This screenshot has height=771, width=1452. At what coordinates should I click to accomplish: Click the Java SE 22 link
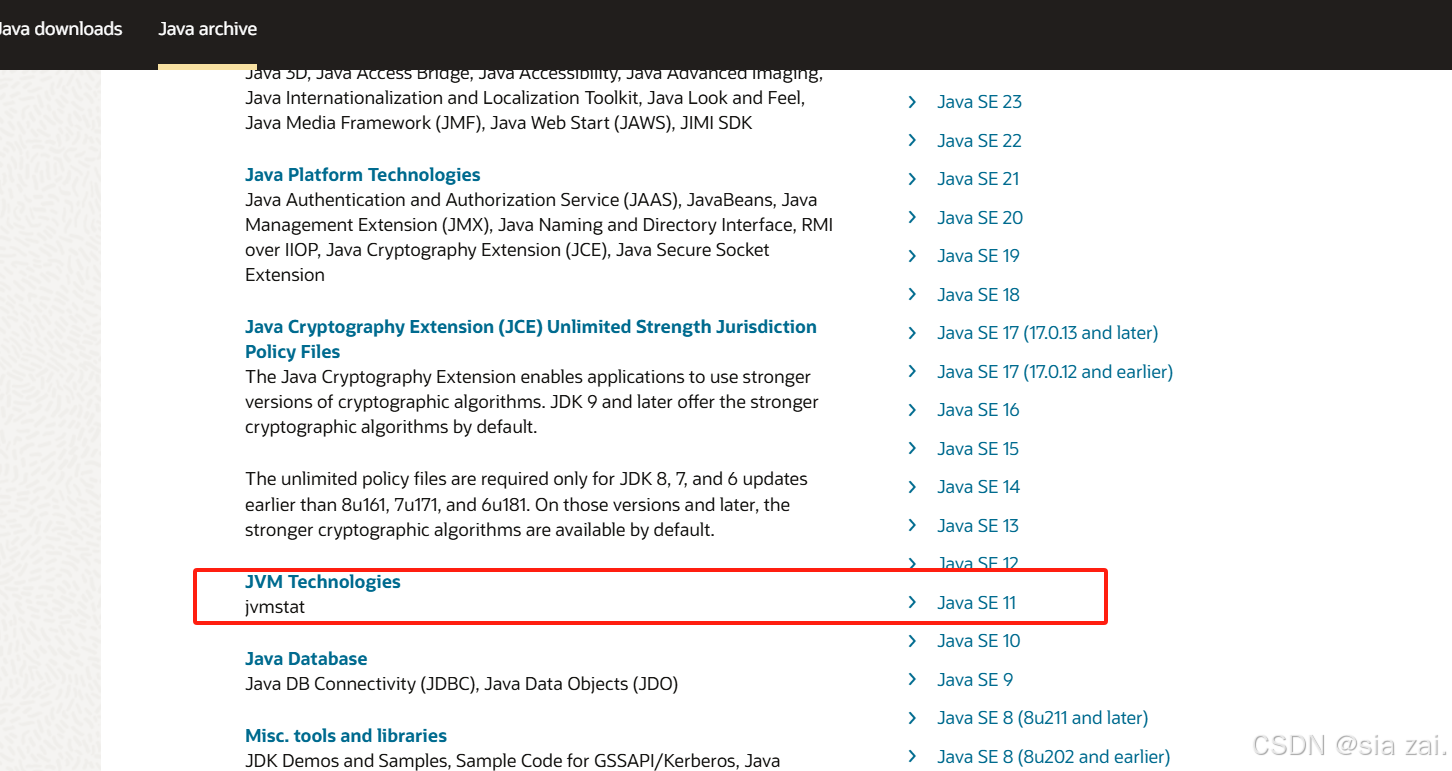click(x=979, y=140)
